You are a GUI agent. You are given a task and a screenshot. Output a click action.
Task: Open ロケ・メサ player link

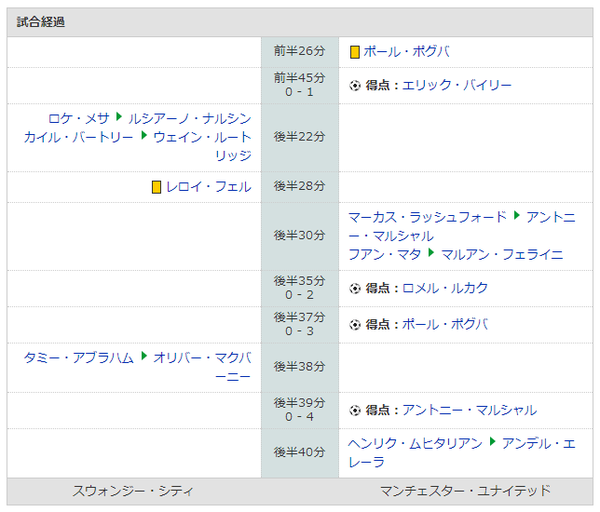click(79, 118)
